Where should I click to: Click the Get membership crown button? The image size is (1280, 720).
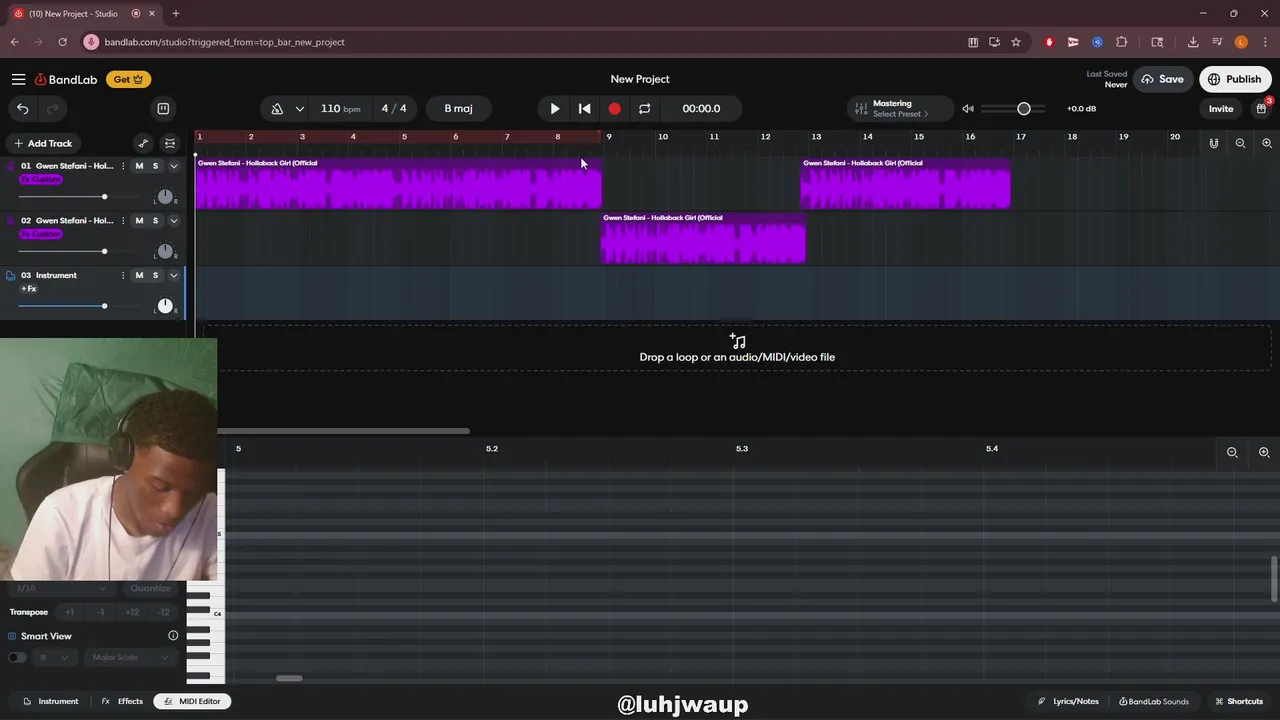[x=129, y=79]
